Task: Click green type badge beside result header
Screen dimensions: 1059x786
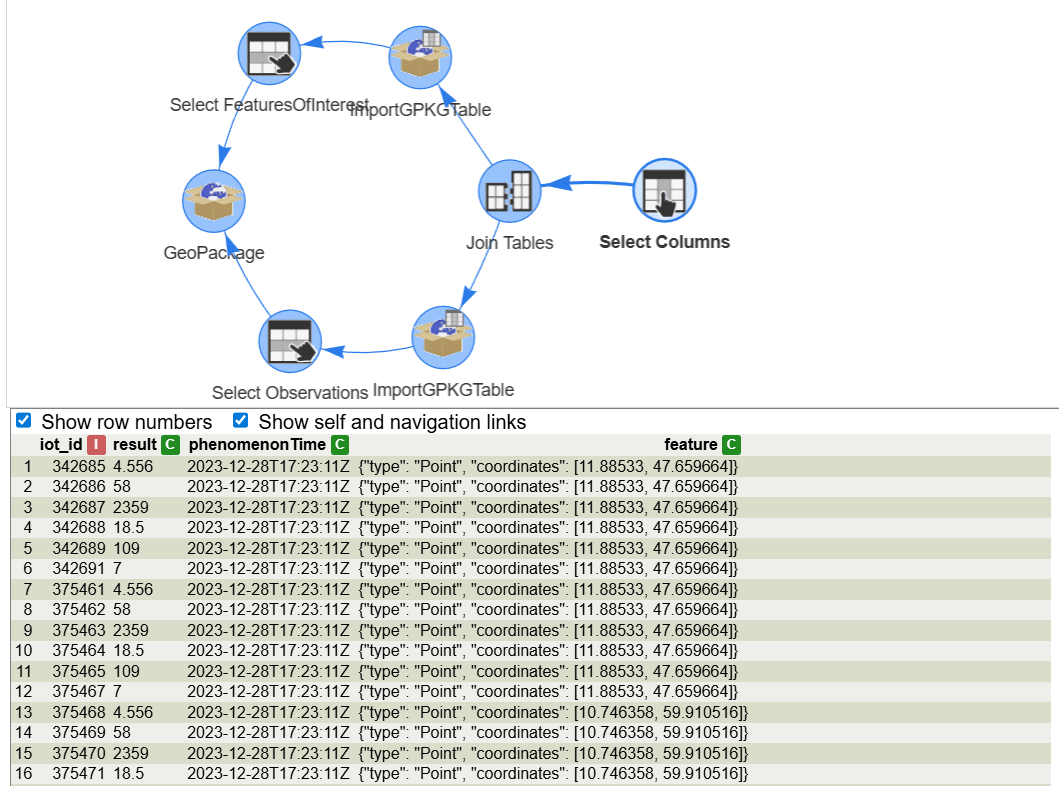Action: tap(170, 444)
